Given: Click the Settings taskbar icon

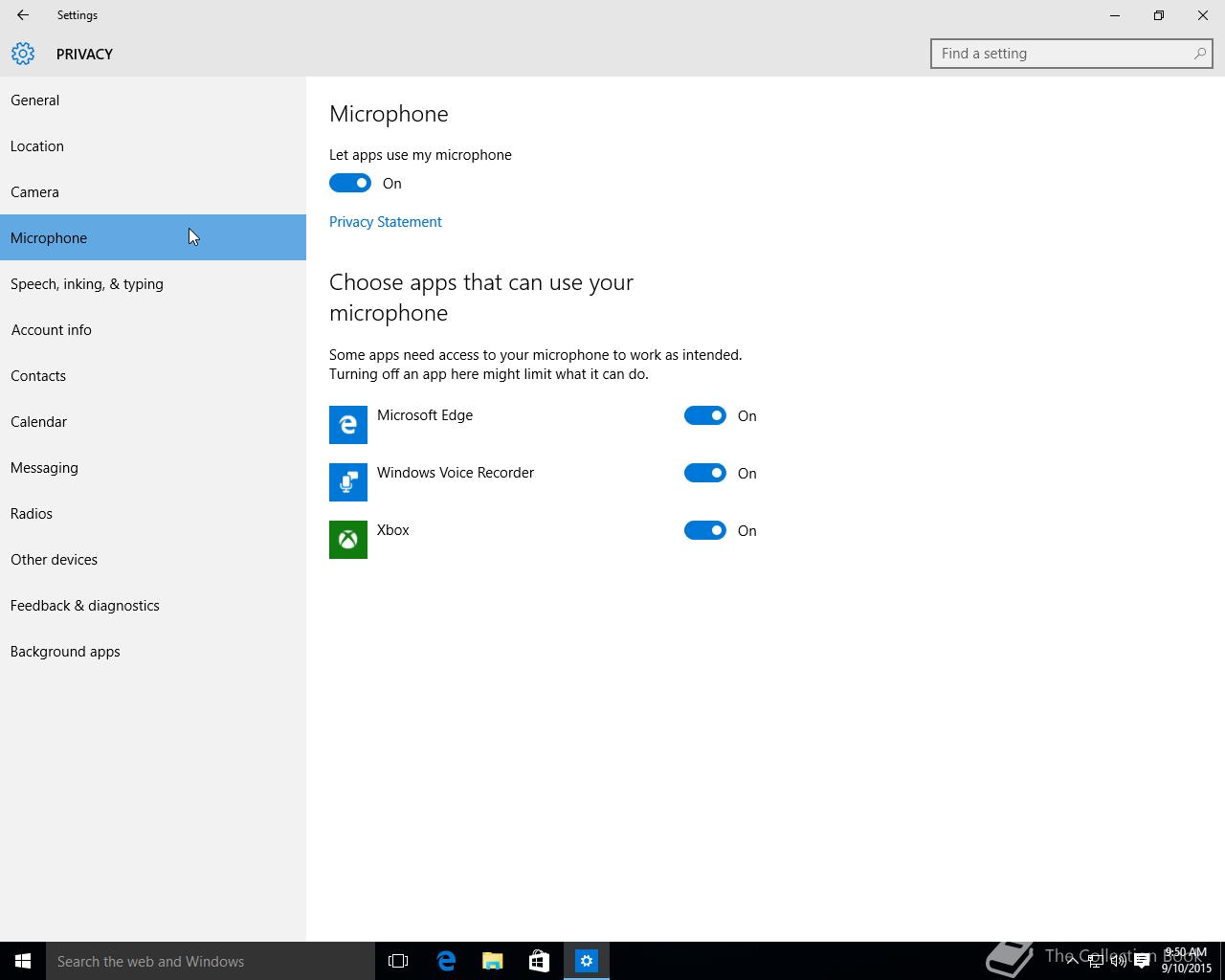Looking at the screenshot, I should click(x=587, y=961).
